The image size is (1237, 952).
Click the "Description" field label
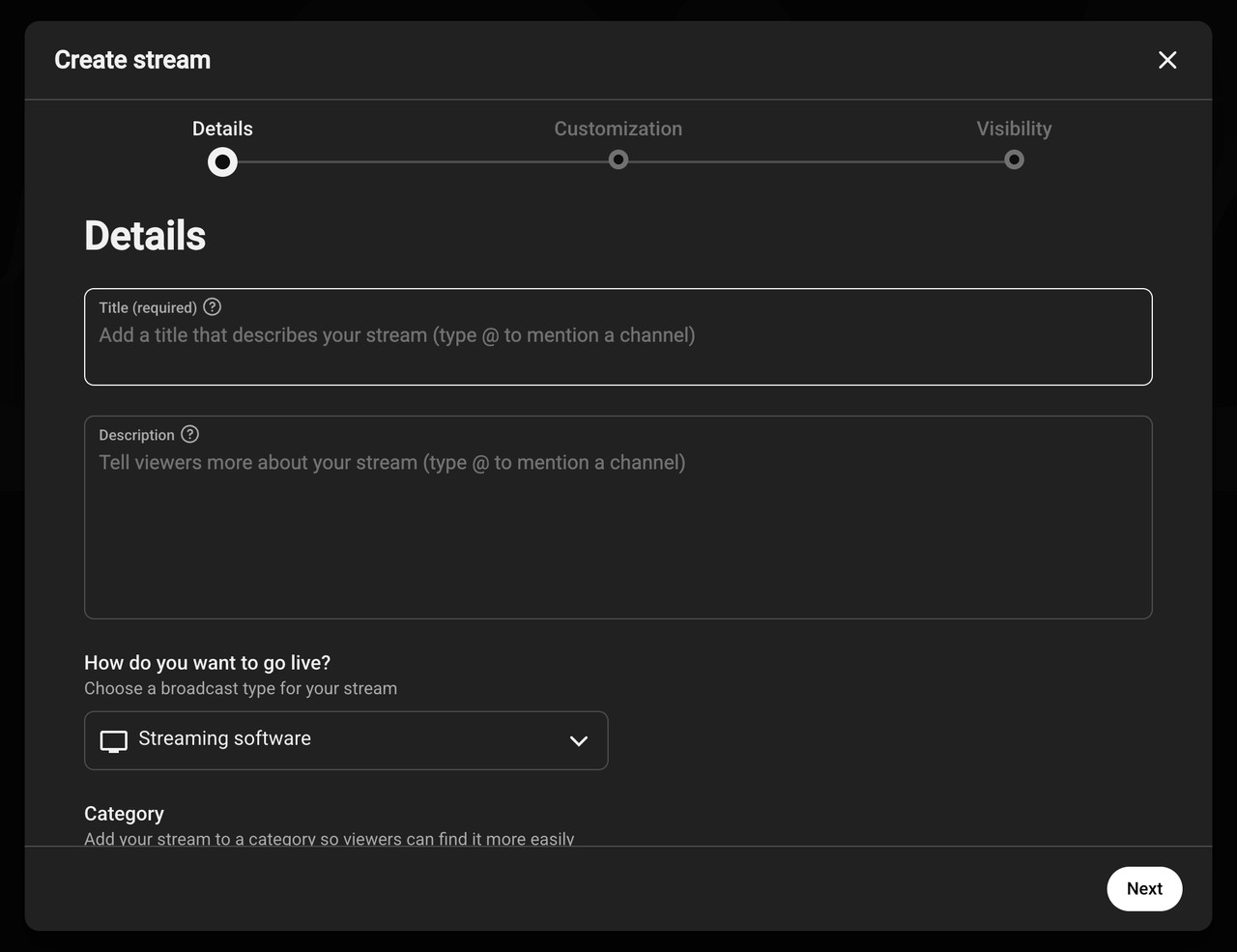pyautogui.click(x=136, y=435)
